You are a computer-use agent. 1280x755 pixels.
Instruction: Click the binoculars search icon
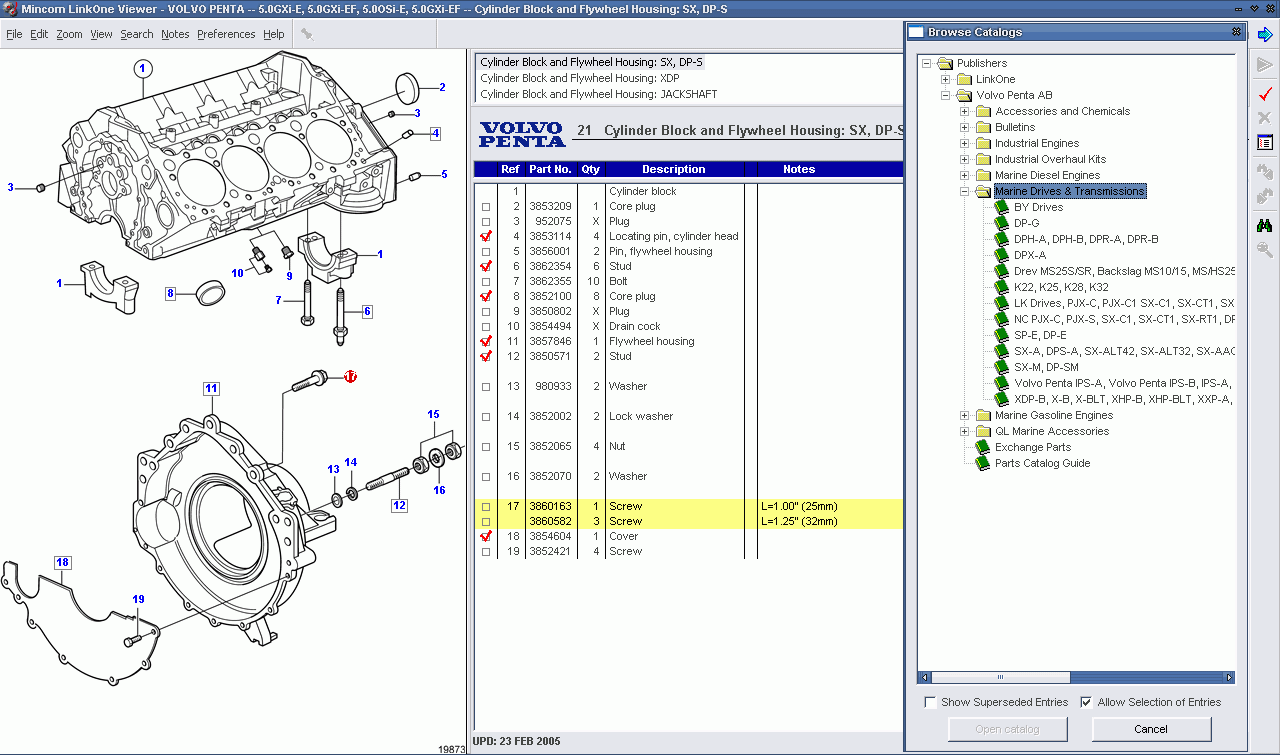[1264, 225]
